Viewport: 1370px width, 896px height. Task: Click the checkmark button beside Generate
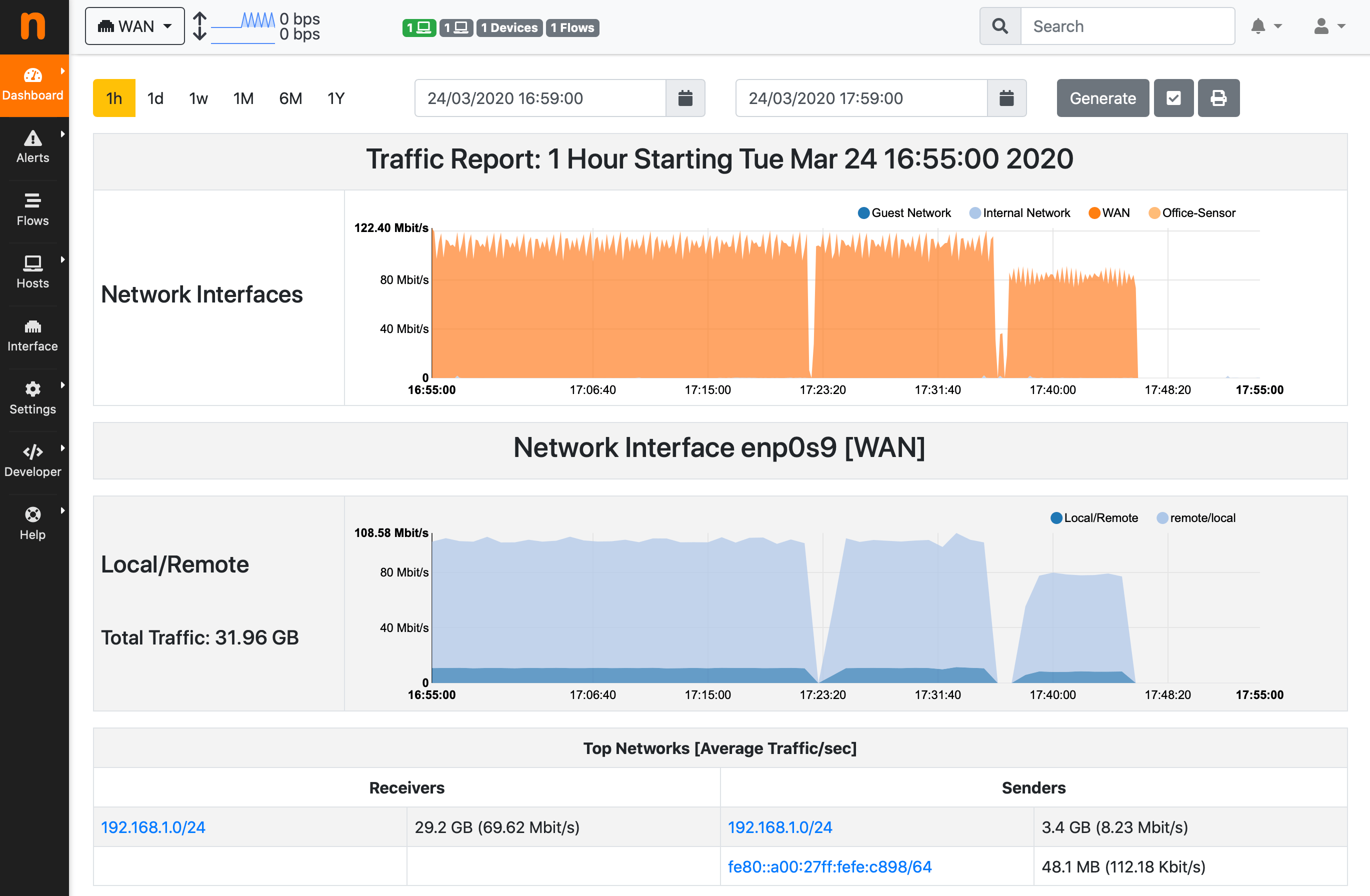1173,98
